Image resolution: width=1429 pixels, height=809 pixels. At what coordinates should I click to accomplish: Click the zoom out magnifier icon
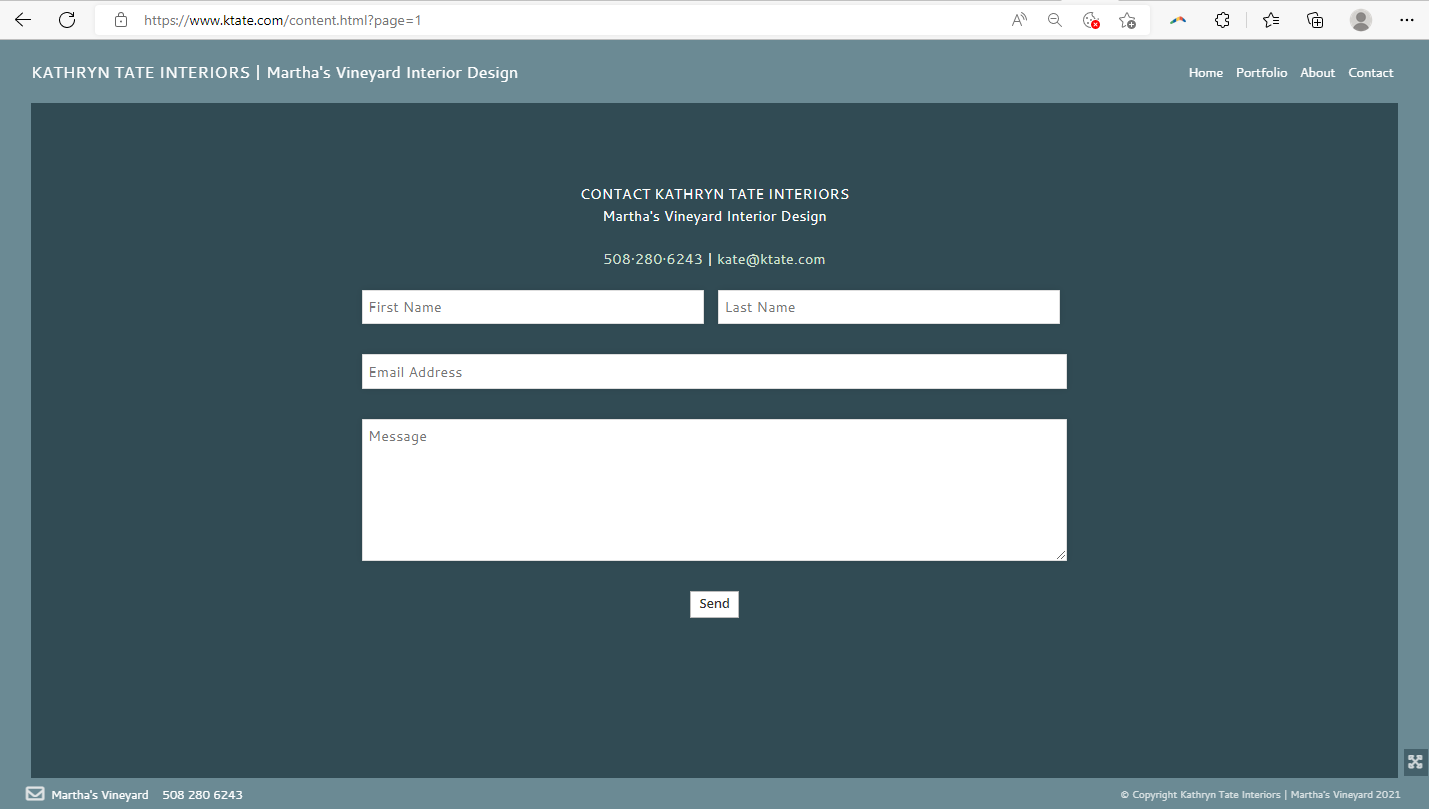pos(1054,20)
